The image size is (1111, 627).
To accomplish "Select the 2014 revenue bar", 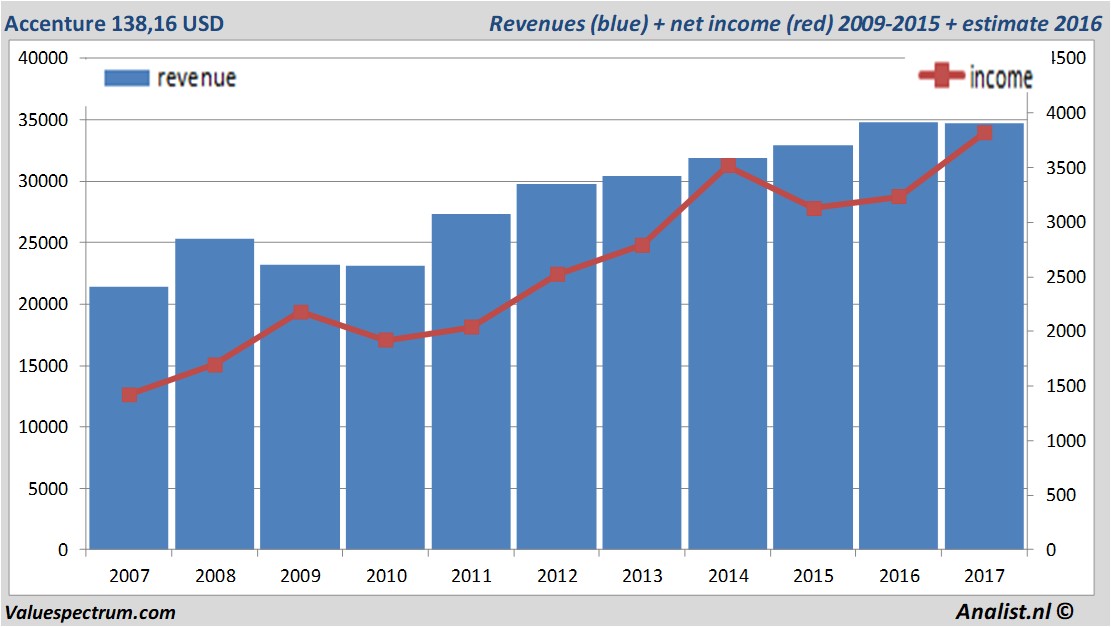I will [x=728, y=354].
